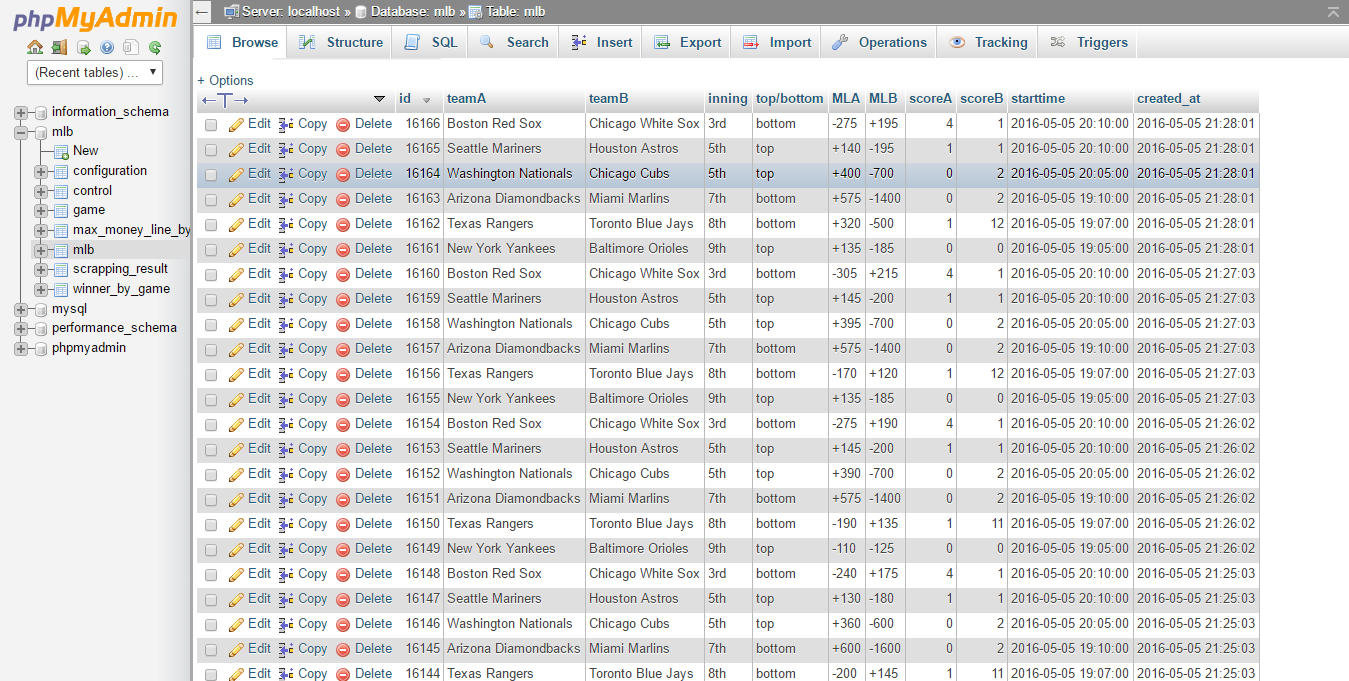This screenshot has height=681, width=1349.
Task: Click the pencil Edit icon for row 16166
Action: point(236,124)
